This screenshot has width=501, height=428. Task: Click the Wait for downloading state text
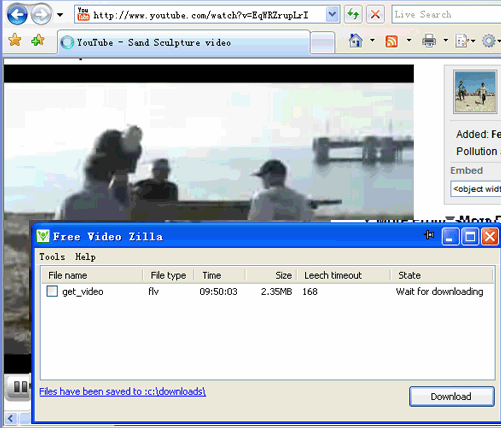(439, 292)
